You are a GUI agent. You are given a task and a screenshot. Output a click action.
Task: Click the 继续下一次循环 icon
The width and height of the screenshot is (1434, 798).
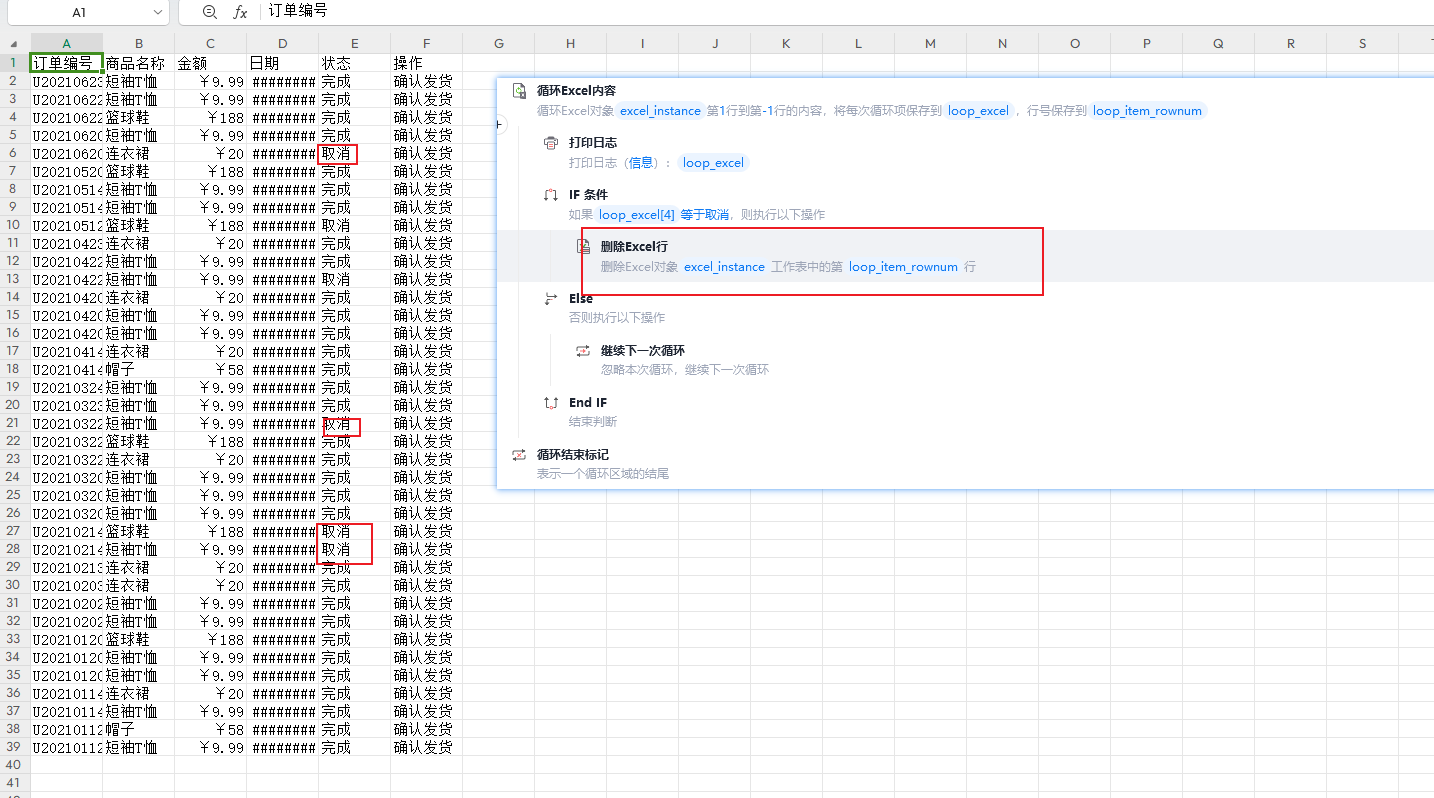(583, 351)
